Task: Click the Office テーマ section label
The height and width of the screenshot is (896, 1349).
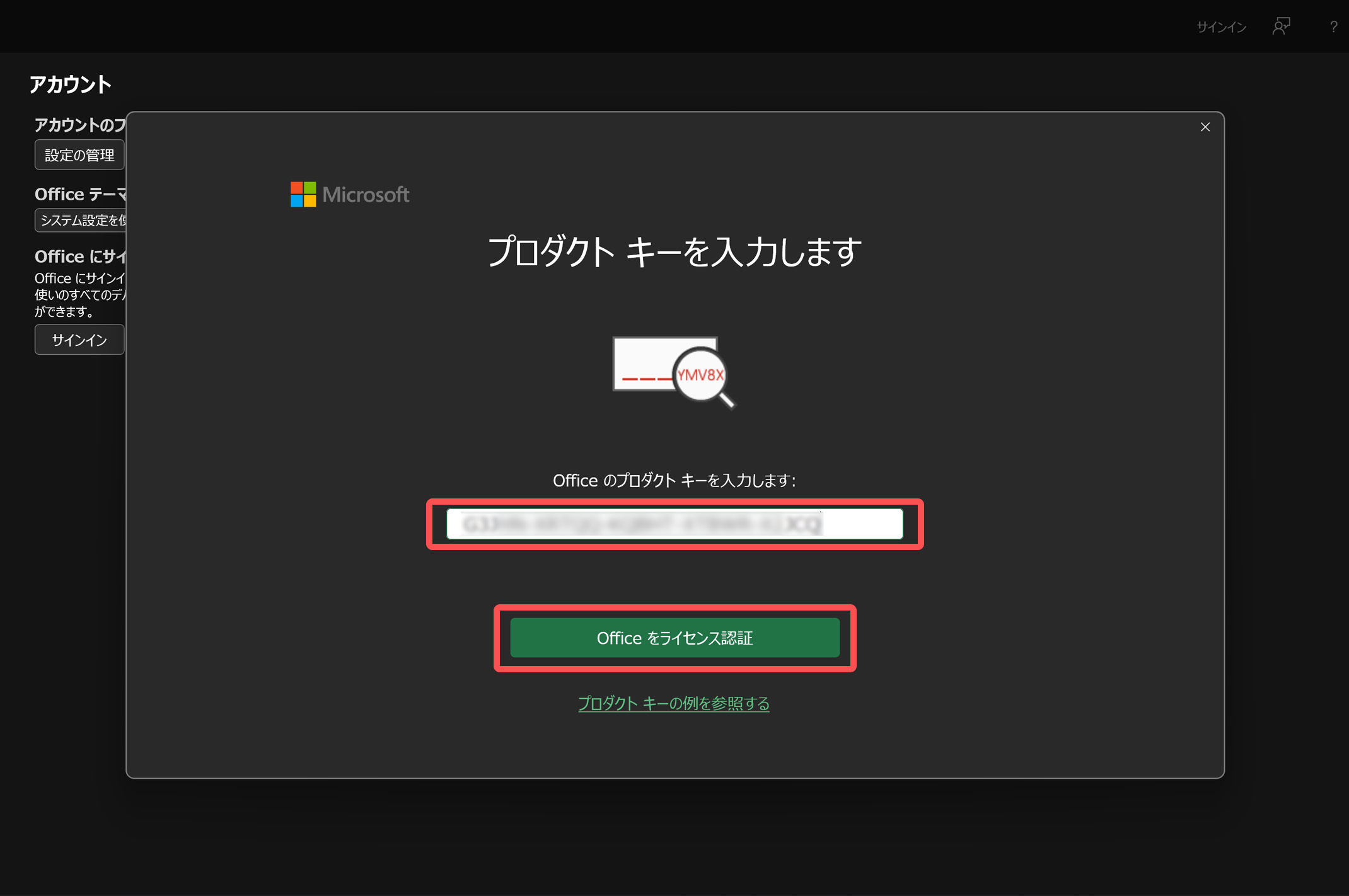Action: pyautogui.click(x=81, y=194)
